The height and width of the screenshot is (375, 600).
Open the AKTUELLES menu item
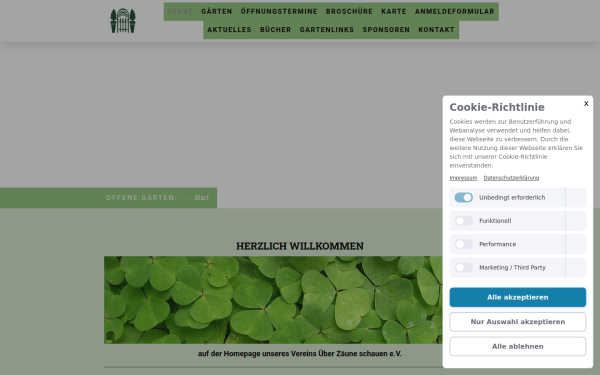229,30
